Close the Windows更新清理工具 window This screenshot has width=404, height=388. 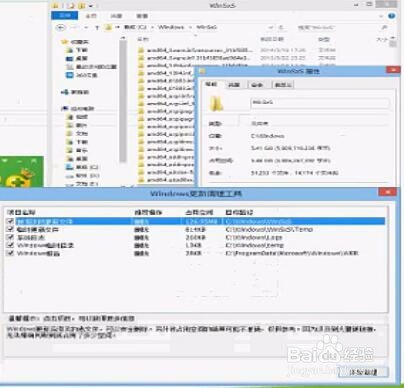[x=387, y=192]
